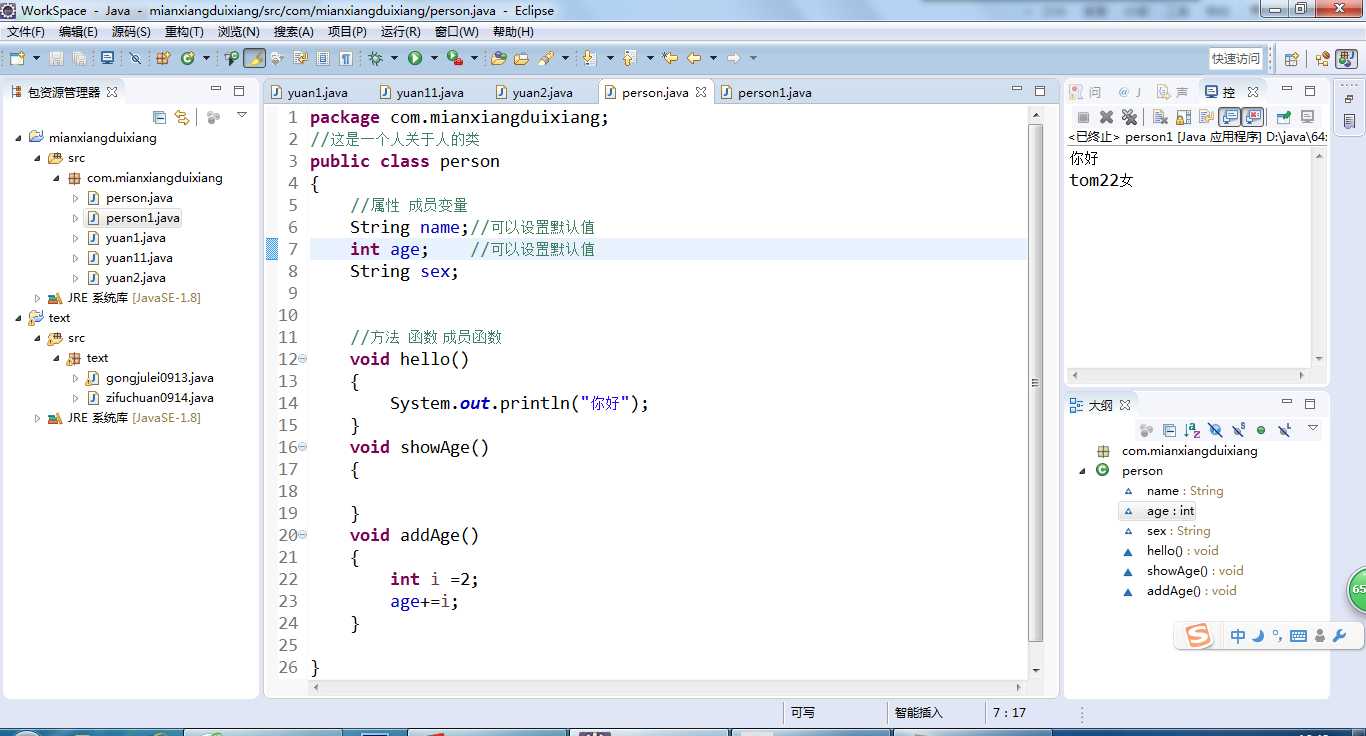
Task: Click the New file wizard toolbar icon
Action: pos(17,58)
